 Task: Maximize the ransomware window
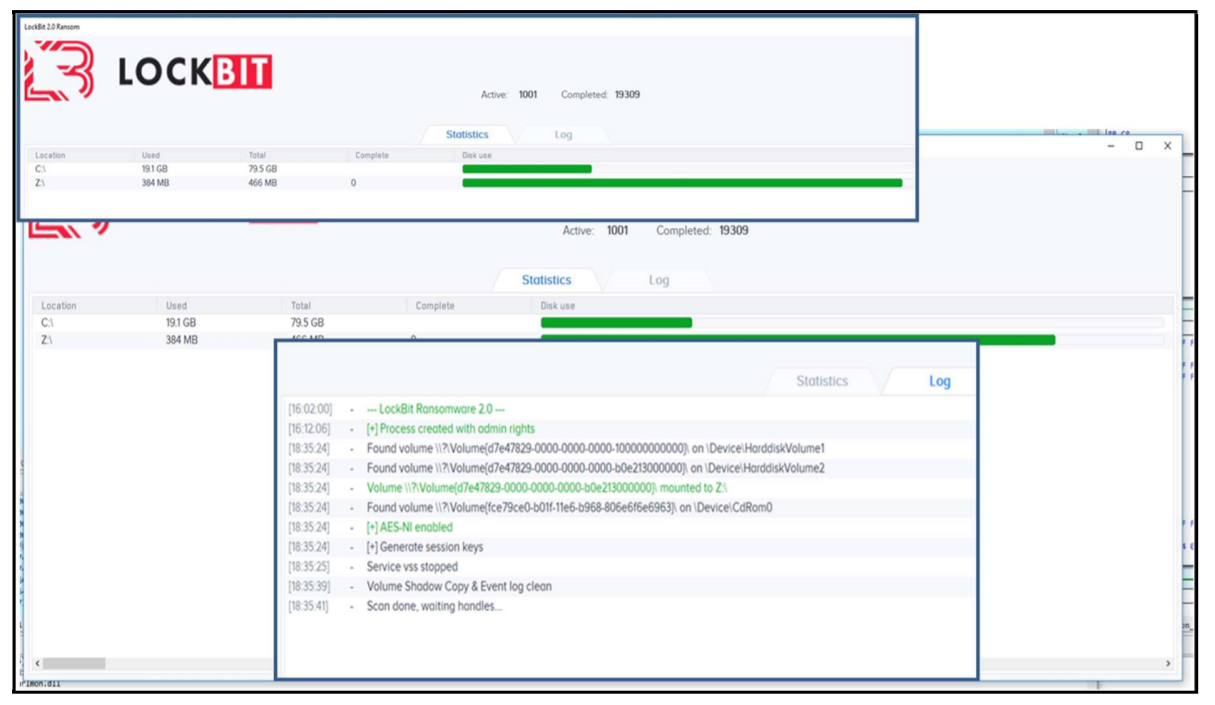pos(1139,146)
